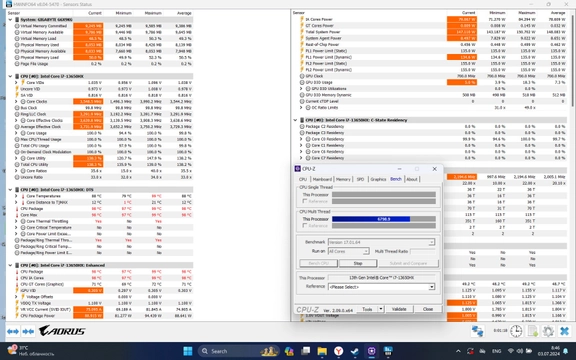Open HWiNFO sensor settings gear icon
Screen dimensions: 576x360
tap(548, 331)
